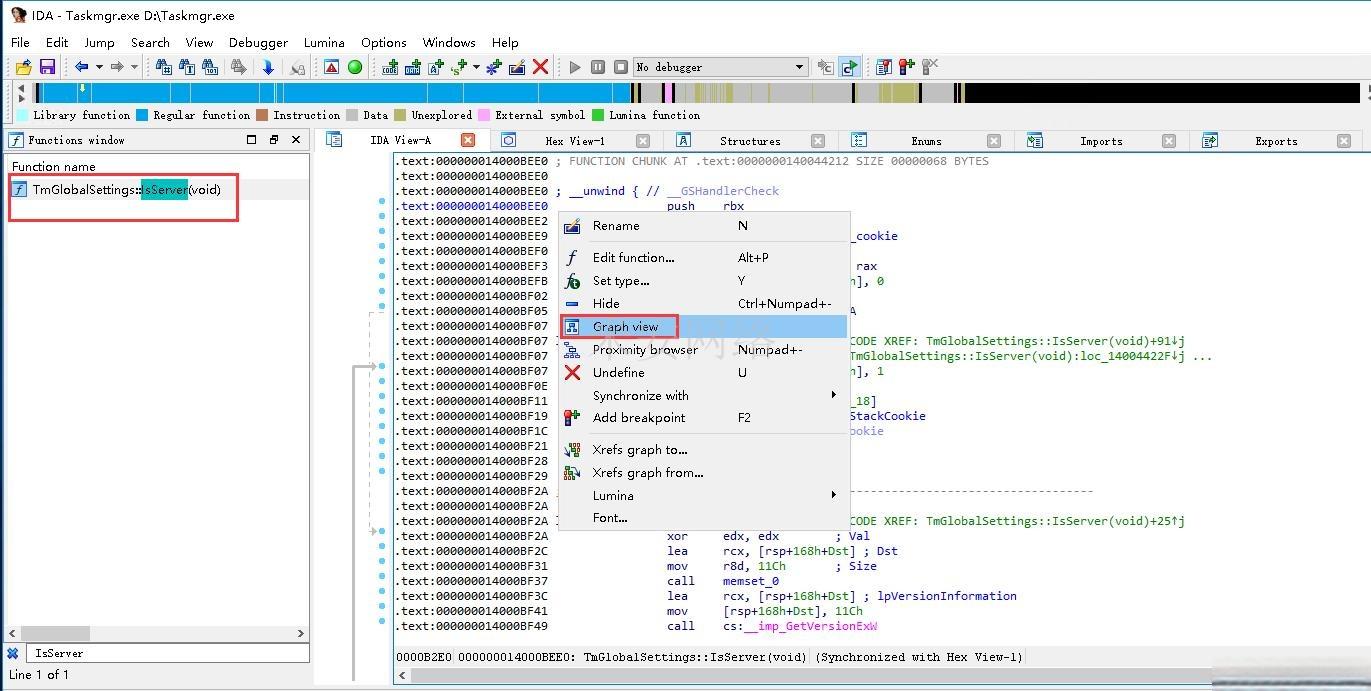
Task: Pause the process with the pause button
Action: [597, 67]
